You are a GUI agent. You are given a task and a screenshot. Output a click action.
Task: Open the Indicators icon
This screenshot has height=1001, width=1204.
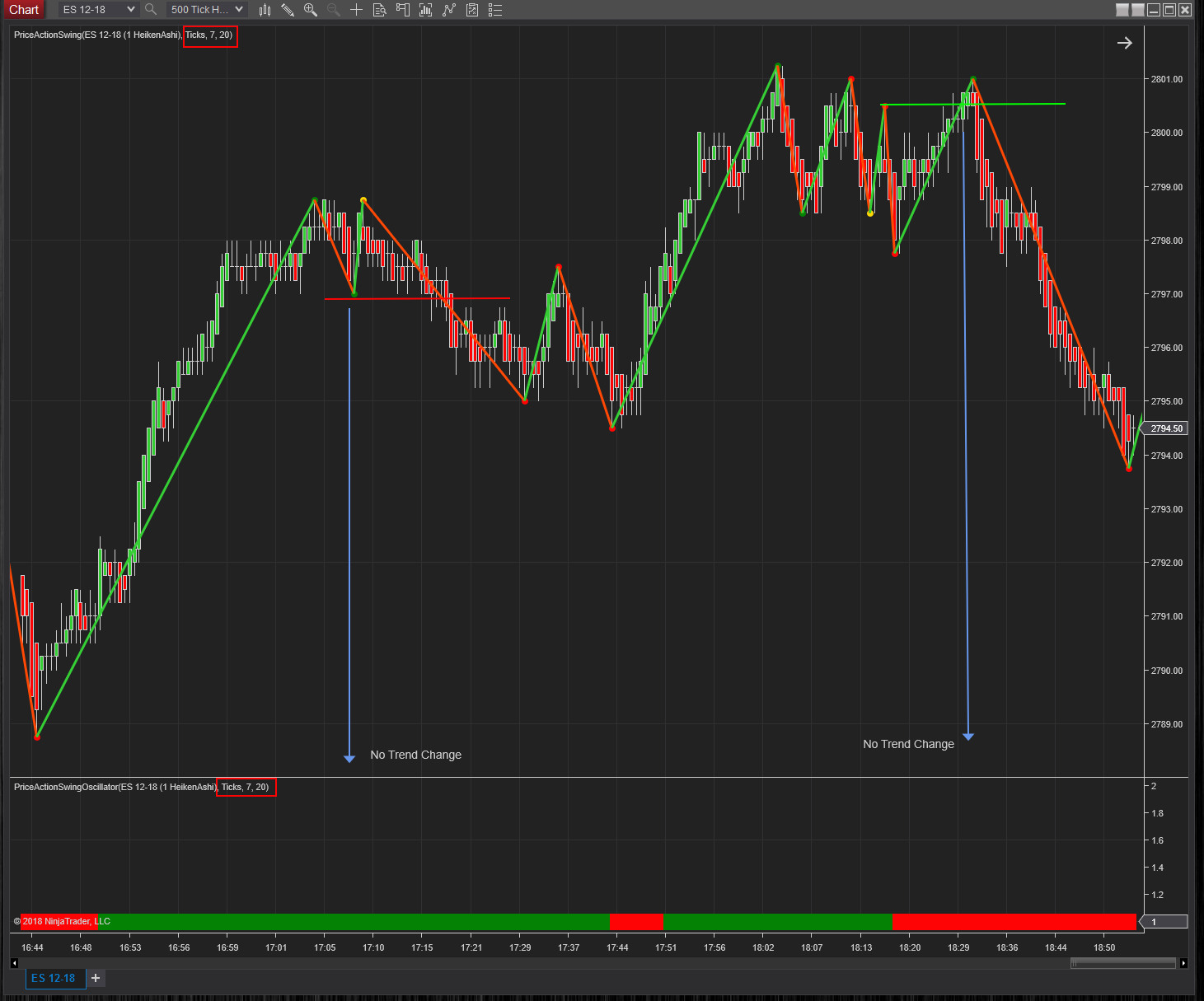click(x=449, y=10)
